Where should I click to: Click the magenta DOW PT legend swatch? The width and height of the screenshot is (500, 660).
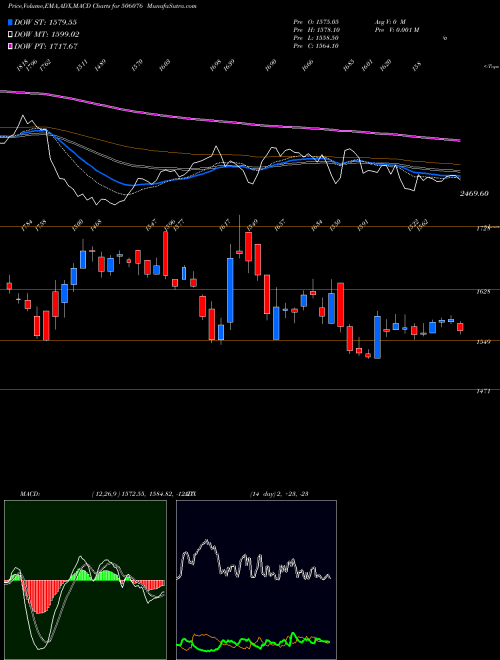tap(11, 47)
